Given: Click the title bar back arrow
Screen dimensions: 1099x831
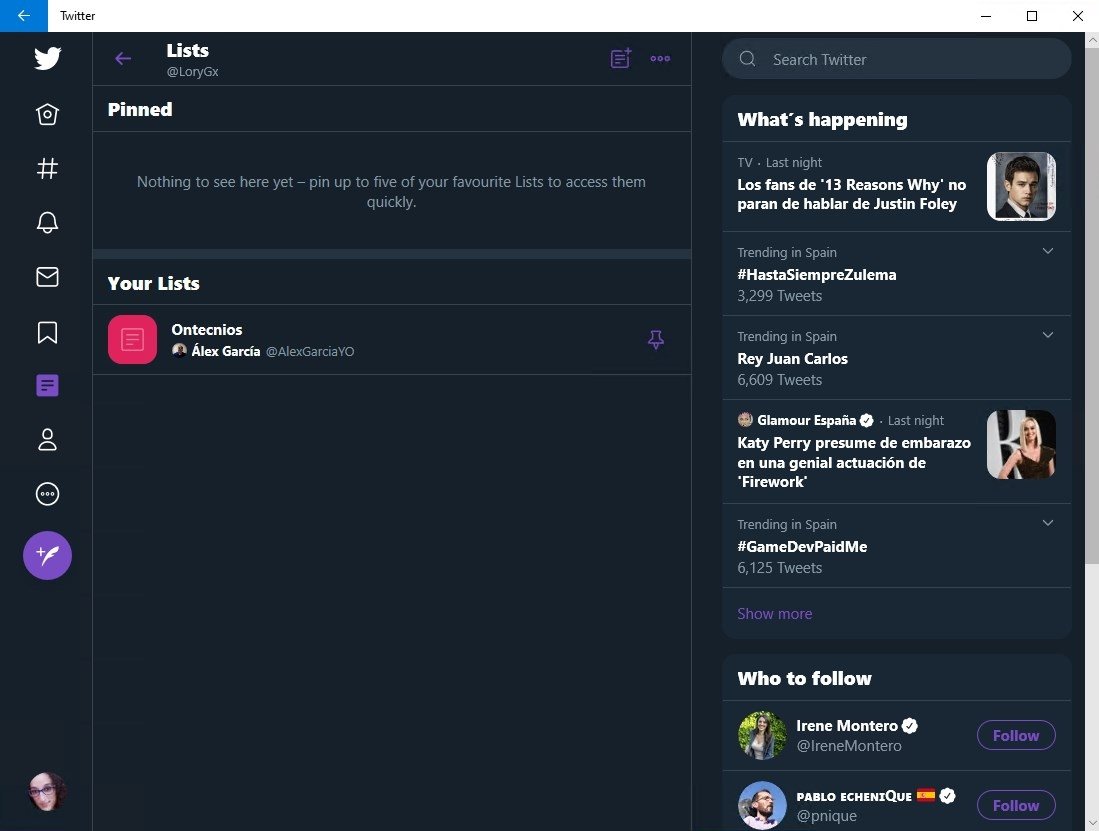Looking at the screenshot, I should (x=24, y=15).
